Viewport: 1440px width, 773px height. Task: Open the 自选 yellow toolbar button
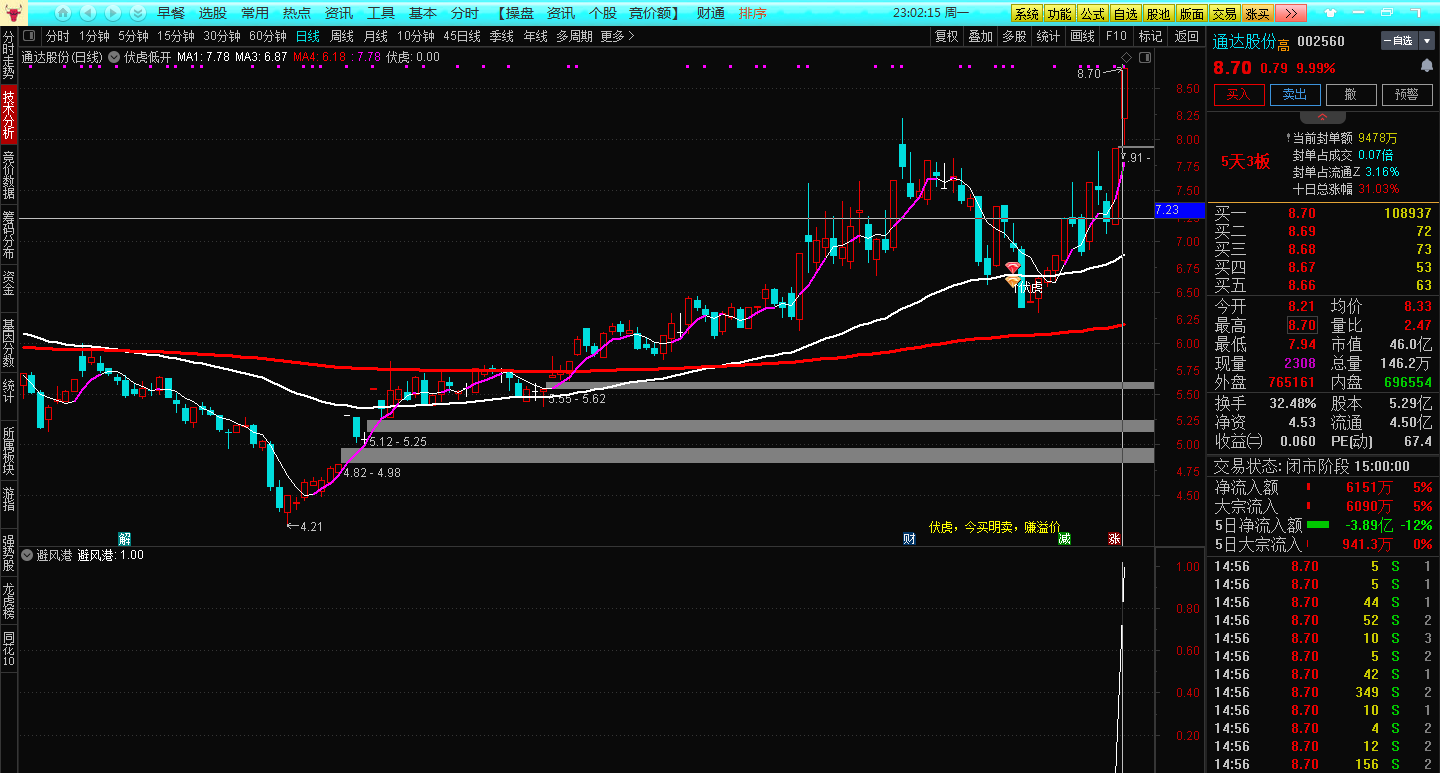pyautogui.click(x=1126, y=13)
